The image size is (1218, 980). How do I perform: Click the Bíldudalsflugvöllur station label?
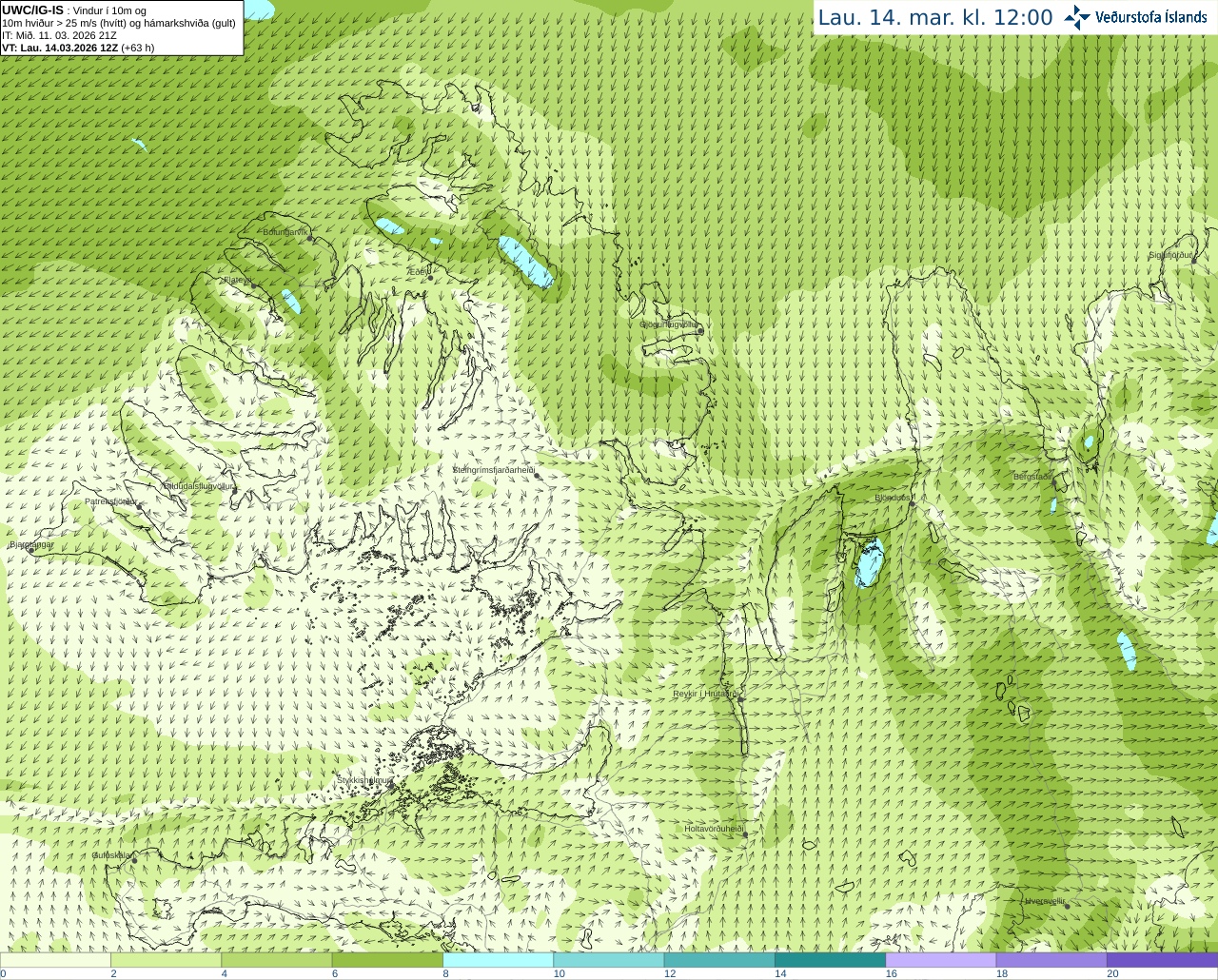[x=198, y=485]
